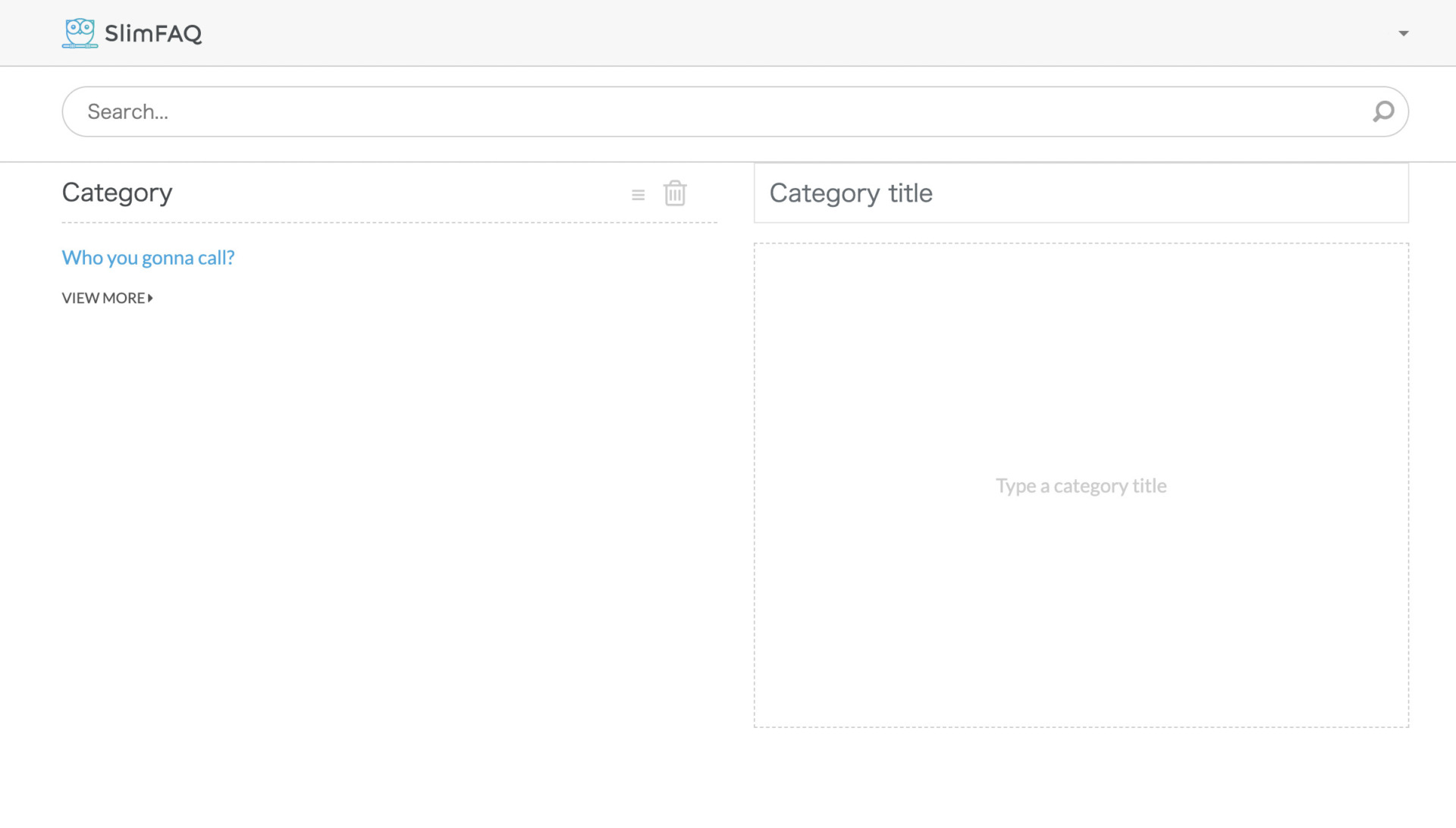Click the owl mascot in the top bar
This screenshot has height=828, width=1456.
click(79, 33)
